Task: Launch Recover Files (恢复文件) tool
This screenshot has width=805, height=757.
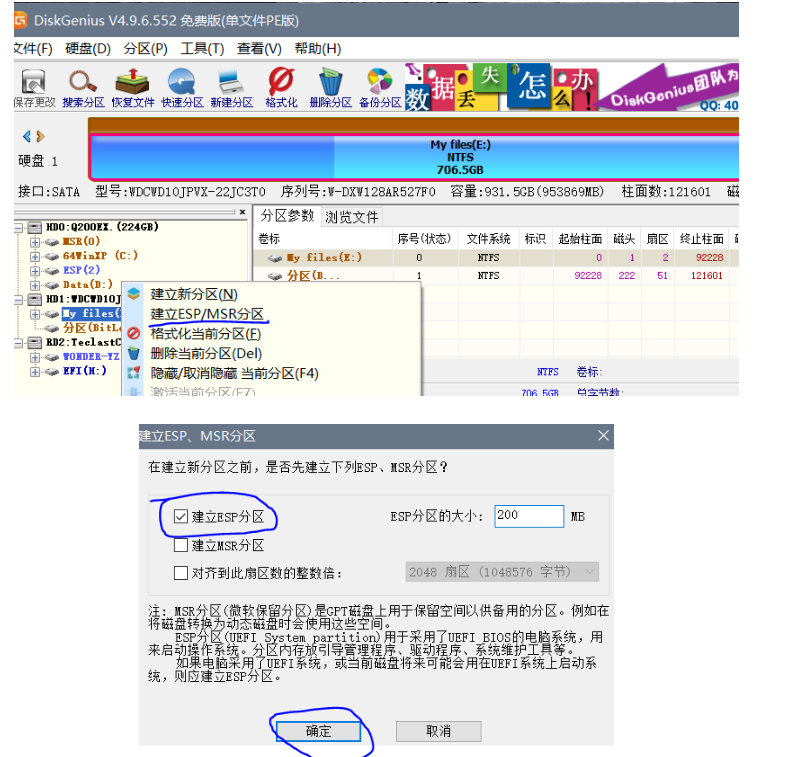Action: click(132, 87)
